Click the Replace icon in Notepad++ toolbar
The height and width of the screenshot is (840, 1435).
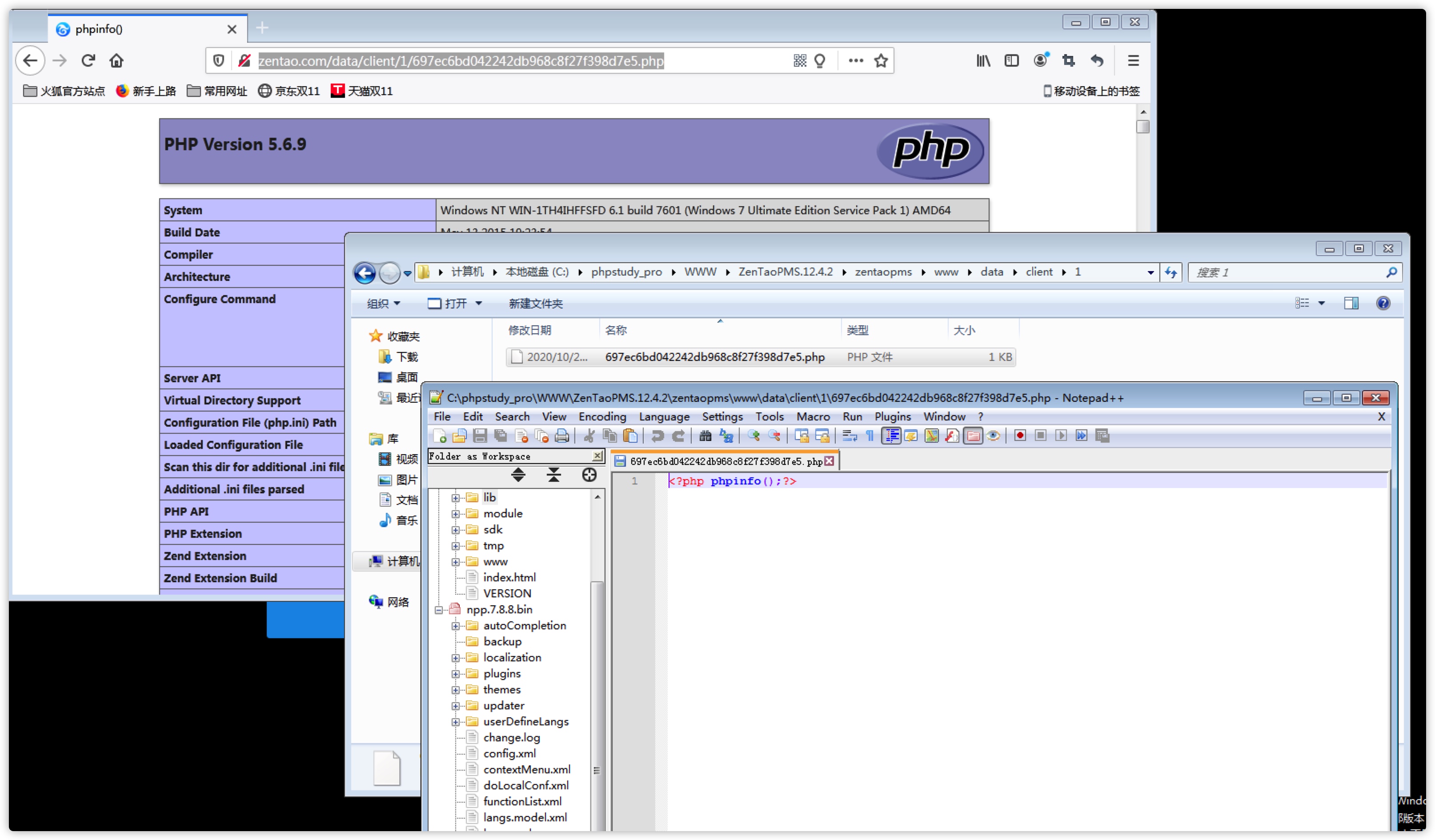point(726,436)
